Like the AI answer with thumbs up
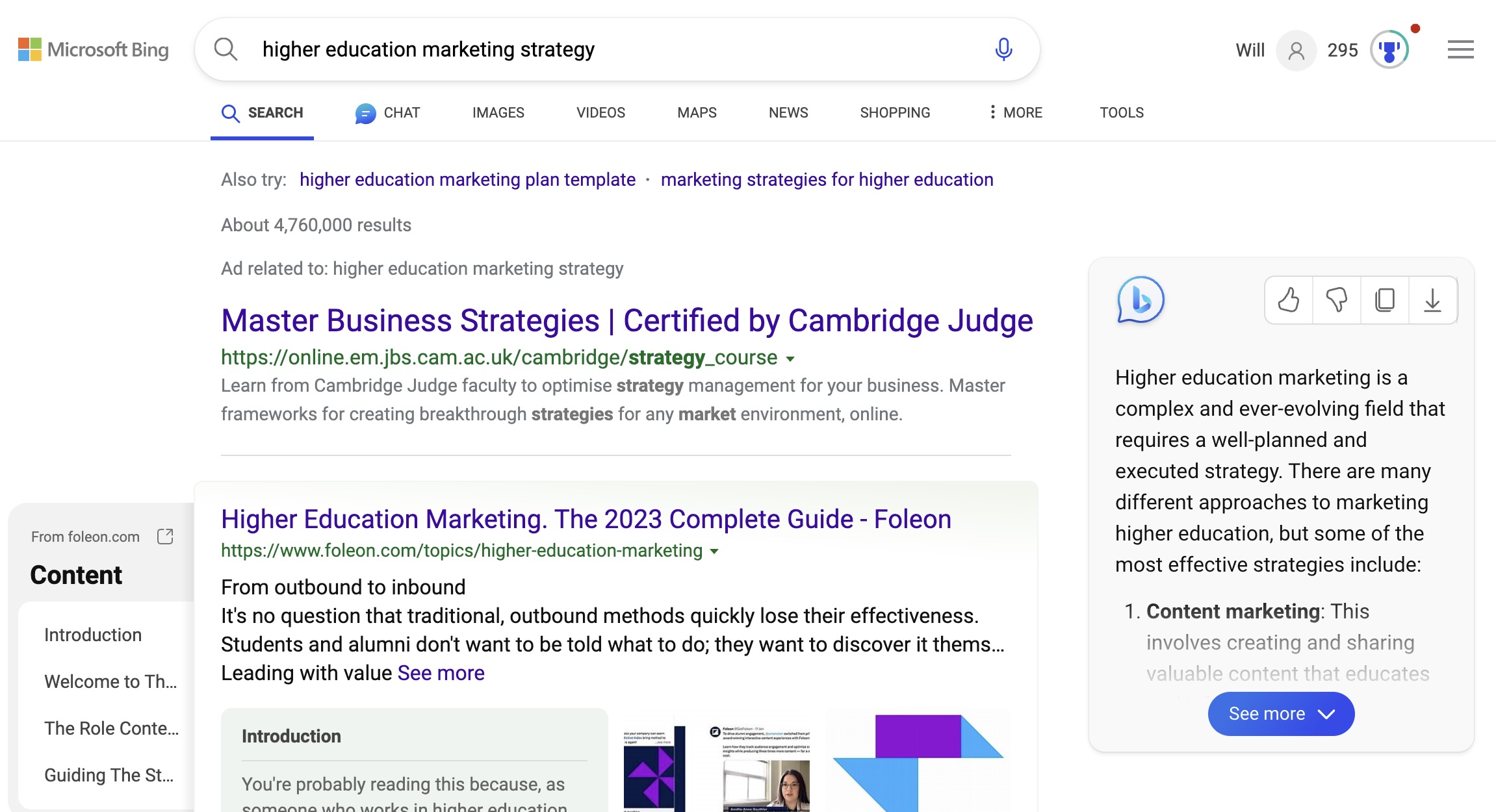 [x=1289, y=300]
